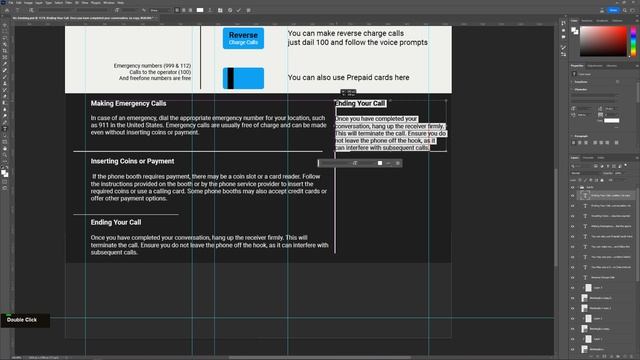Open the Window menu
640x360 pixels.
109,2
